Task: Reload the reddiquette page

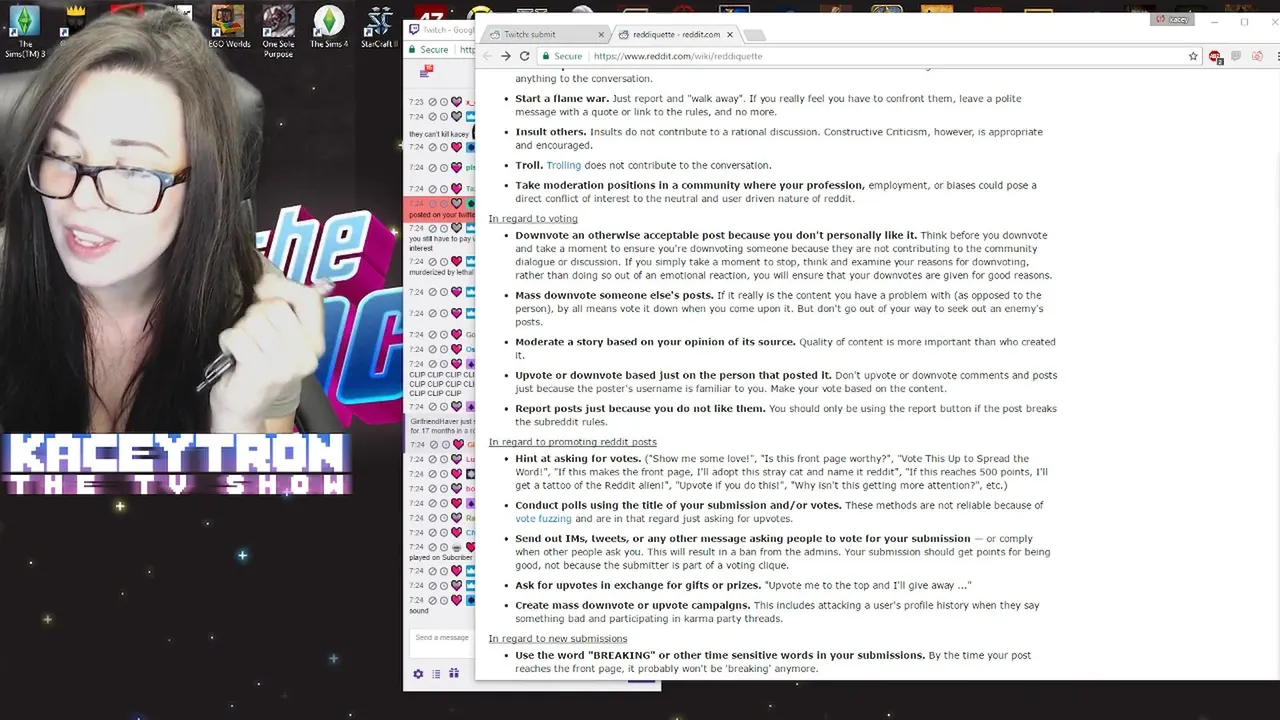Action: click(524, 56)
